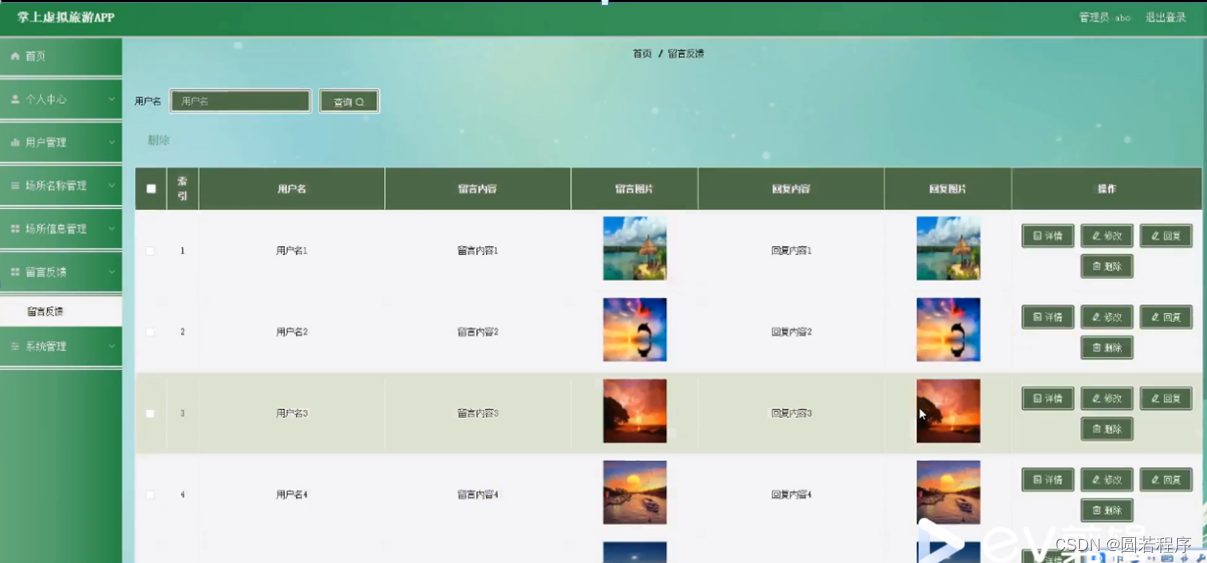Toggle the select-all checkbox in table header
This screenshot has width=1207, height=563.
coord(151,188)
